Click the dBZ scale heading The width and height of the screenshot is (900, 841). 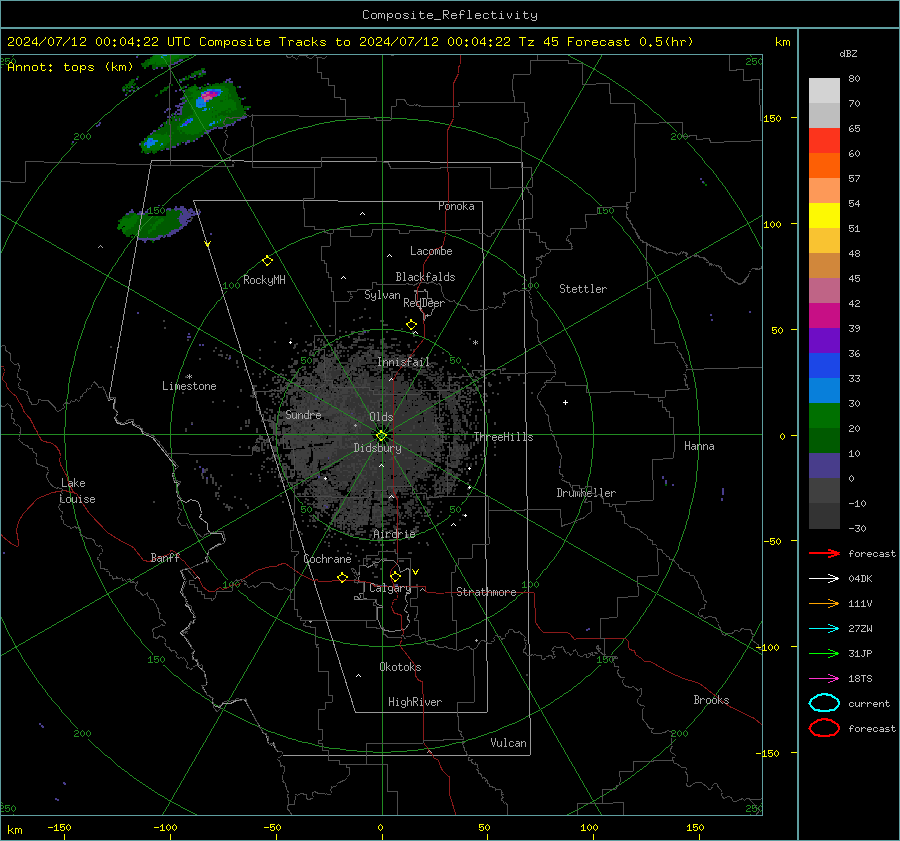pos(848,53)
